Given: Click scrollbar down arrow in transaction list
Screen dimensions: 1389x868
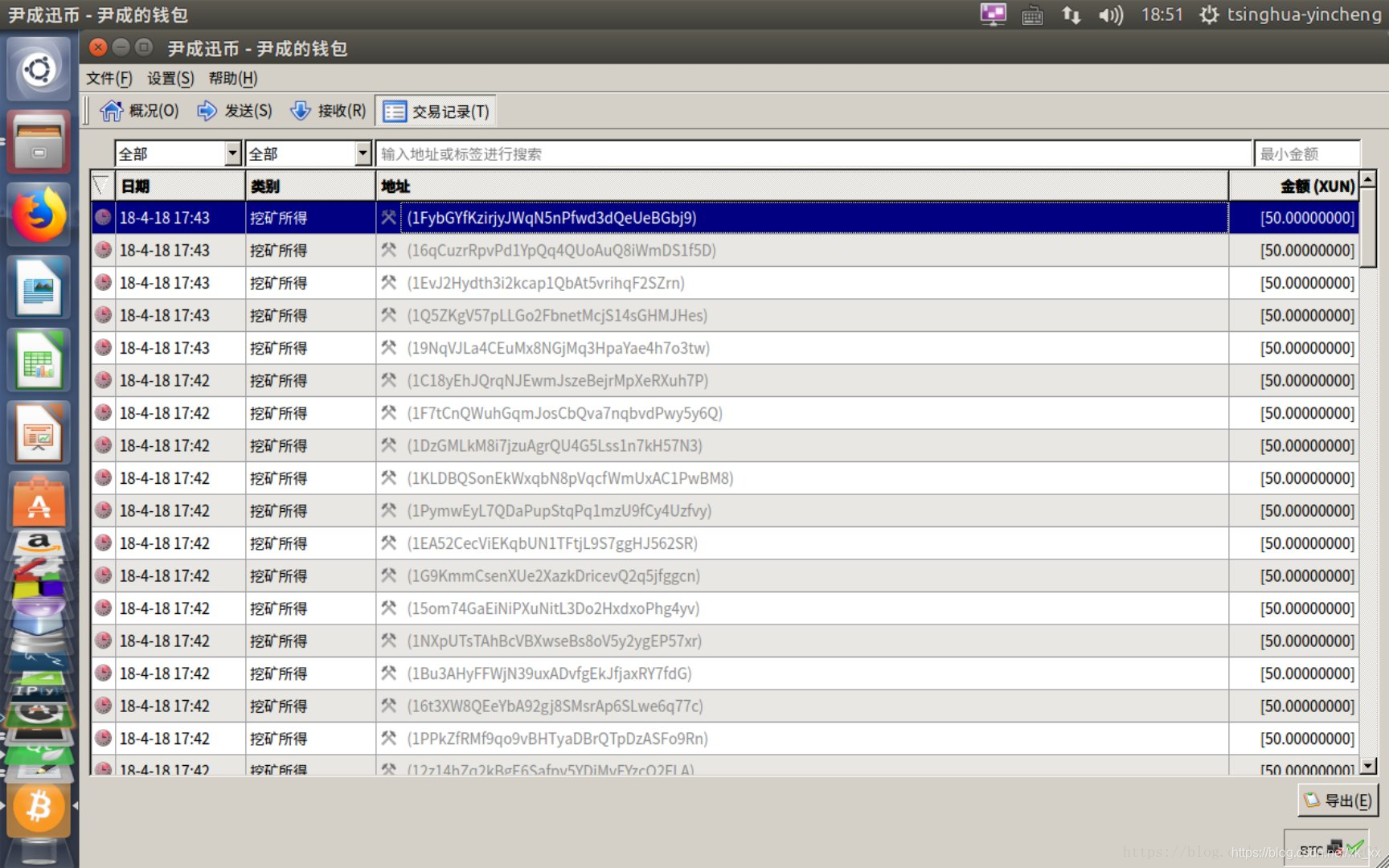Looking at the screenshot, I should pos(1368,766).
